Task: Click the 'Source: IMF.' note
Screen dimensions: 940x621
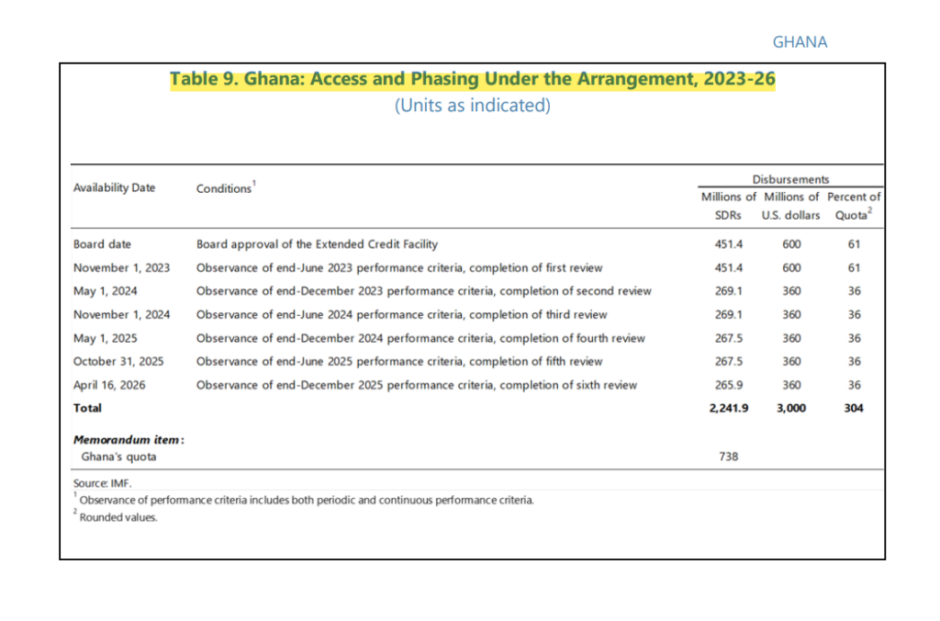Action: tap(102, 483)
